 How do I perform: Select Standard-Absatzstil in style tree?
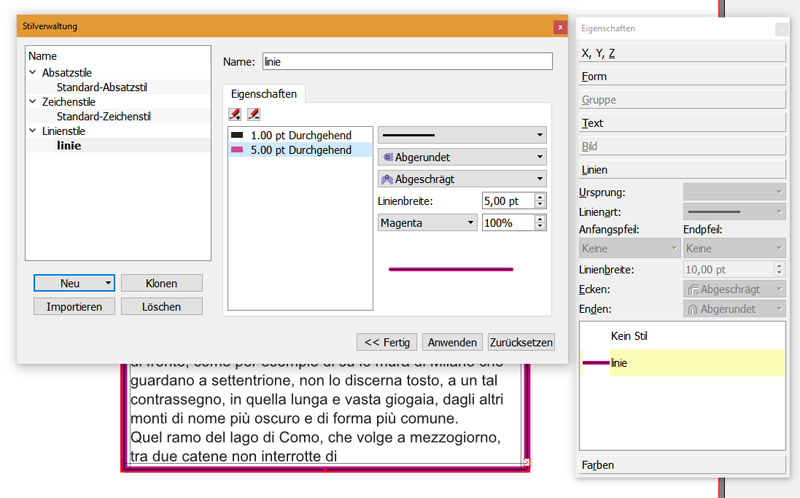(104, 87)
